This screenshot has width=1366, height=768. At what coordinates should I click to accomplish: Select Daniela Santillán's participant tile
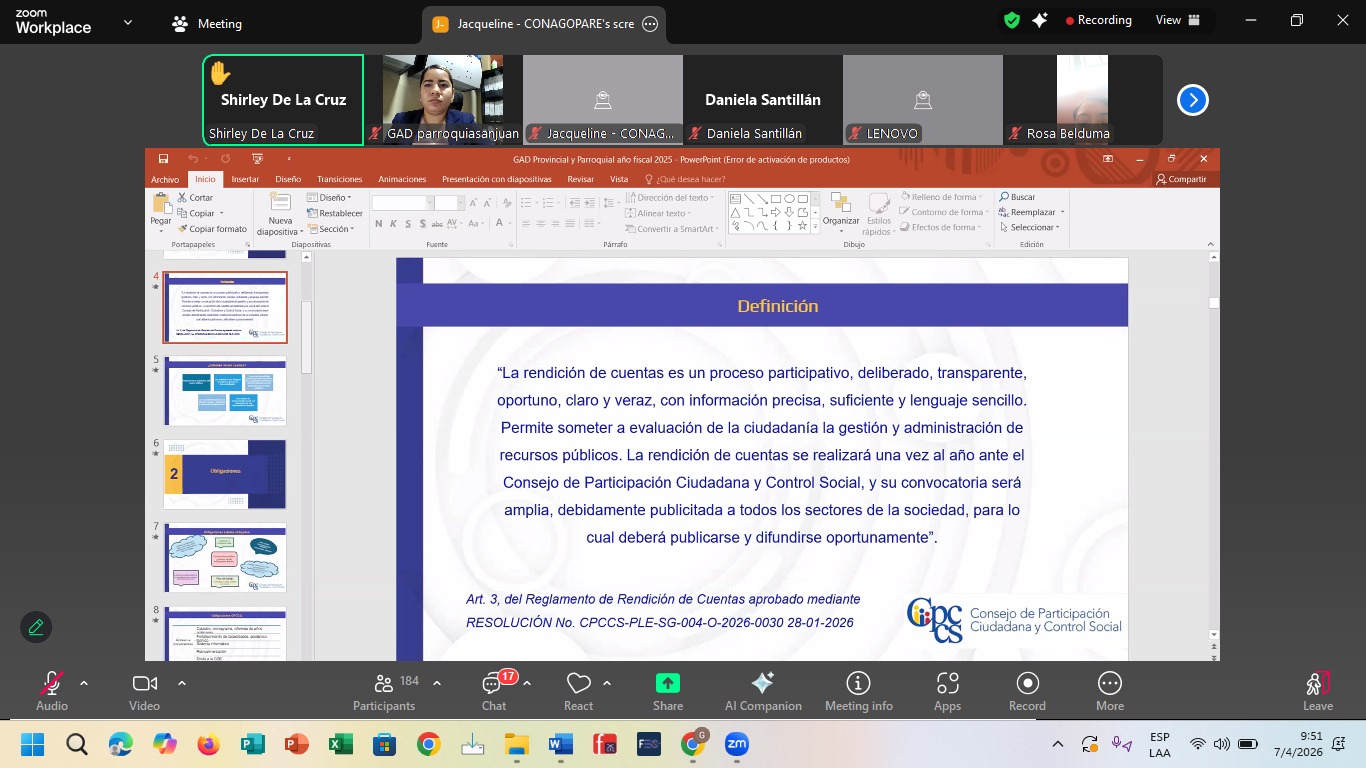[x=763, y=100]
